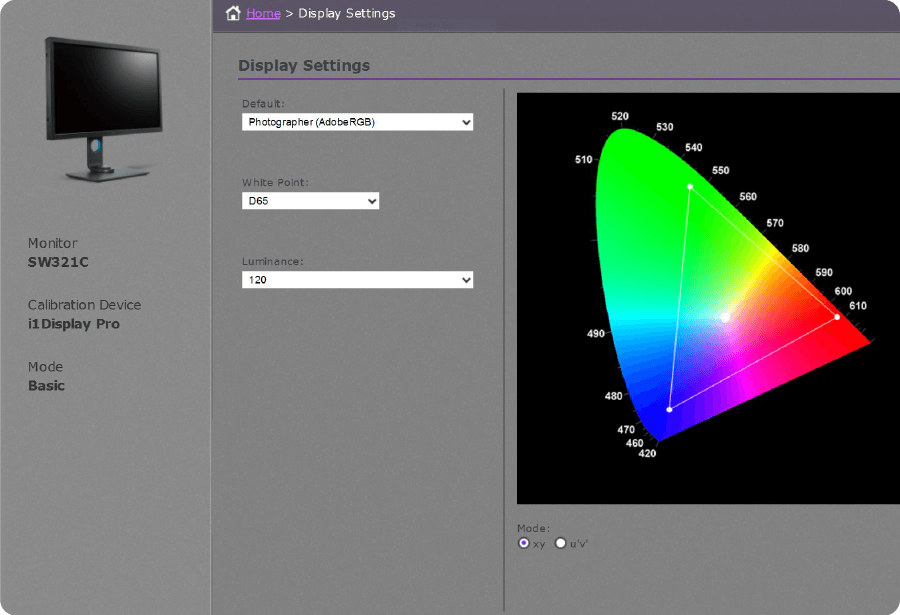
Task: Click the blue gamut vertex near 470
Action: 669,408
